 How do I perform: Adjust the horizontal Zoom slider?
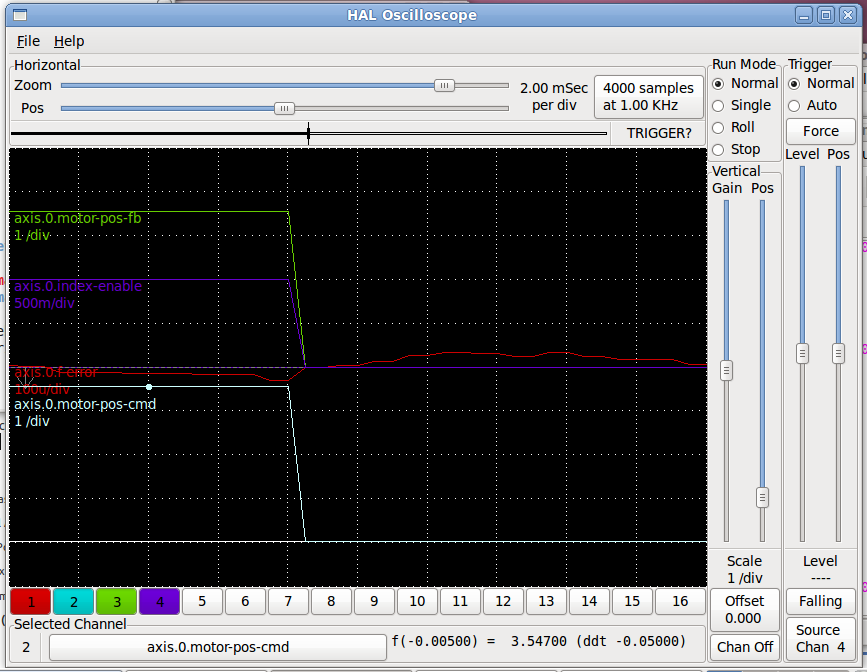[444, 85]
